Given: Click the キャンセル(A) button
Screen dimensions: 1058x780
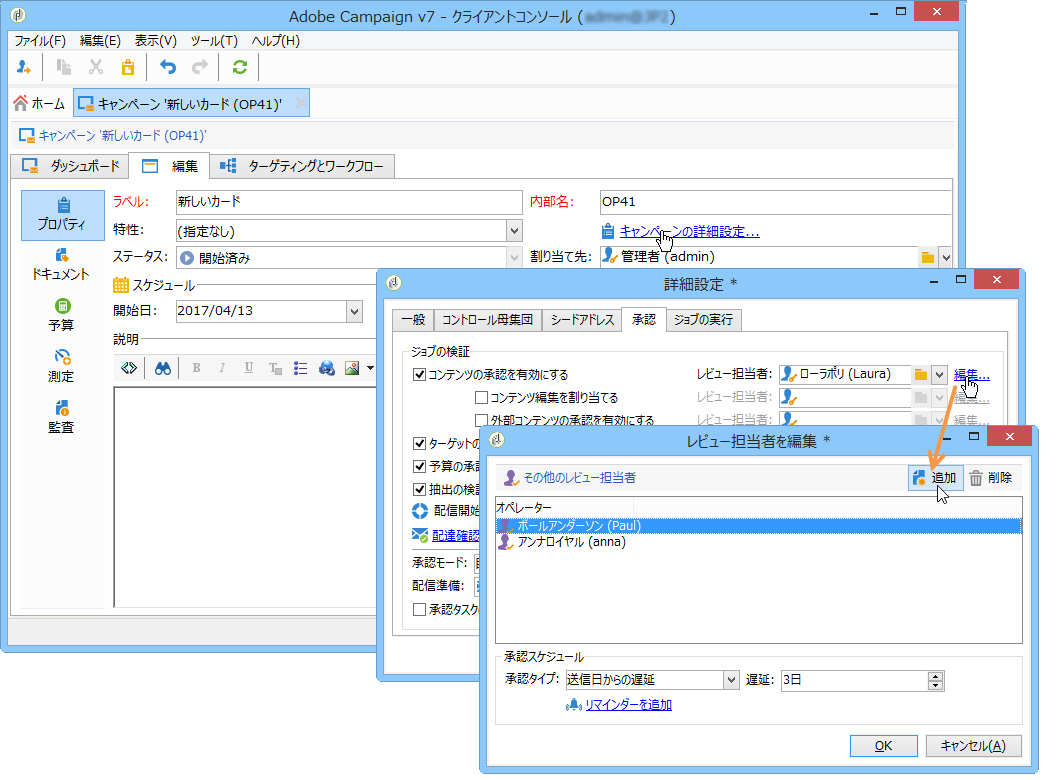Looking at the screenshot, I should coord(973,746).
